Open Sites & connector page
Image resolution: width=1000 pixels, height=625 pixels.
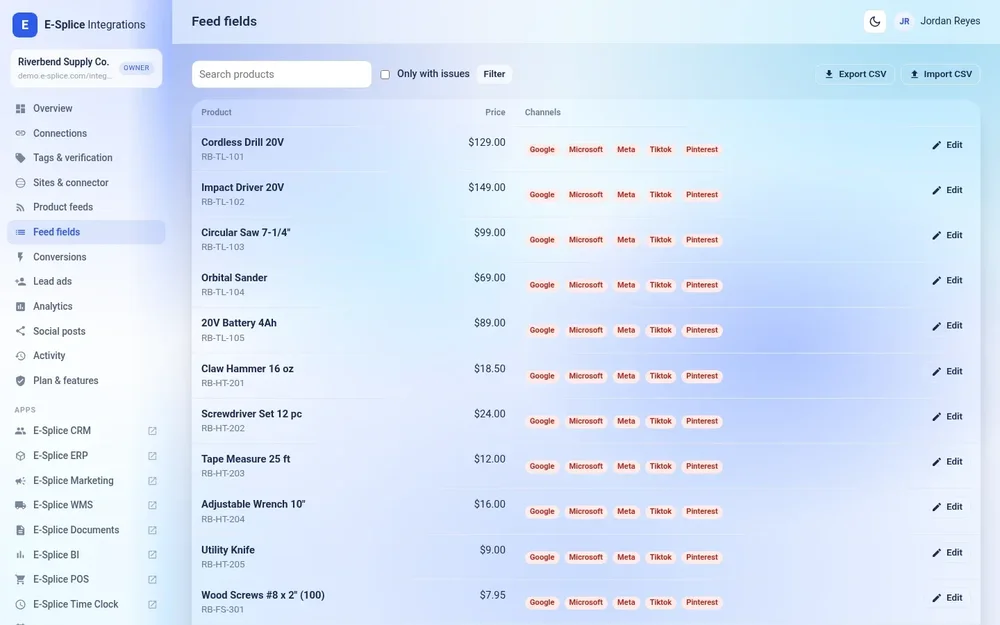[x=86, y=182]
